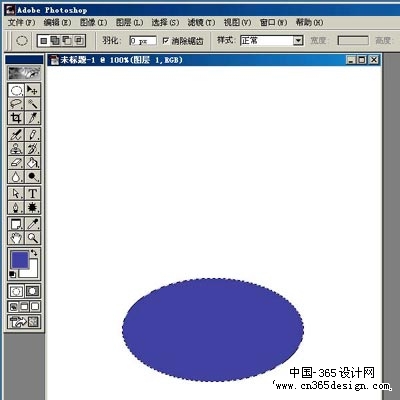Toggle the anti-alias (消除锯齿) checkbox
Image resolution: width=400 pixels, height=400 pixels.
point(166,41)
